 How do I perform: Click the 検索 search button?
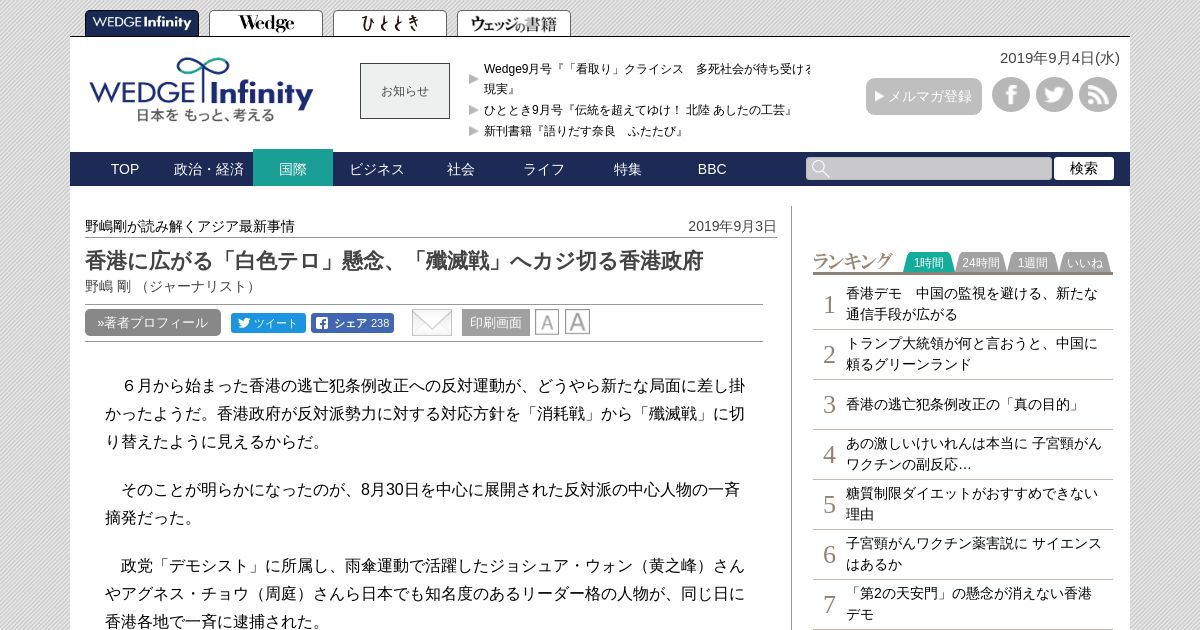coord(1084,169)
